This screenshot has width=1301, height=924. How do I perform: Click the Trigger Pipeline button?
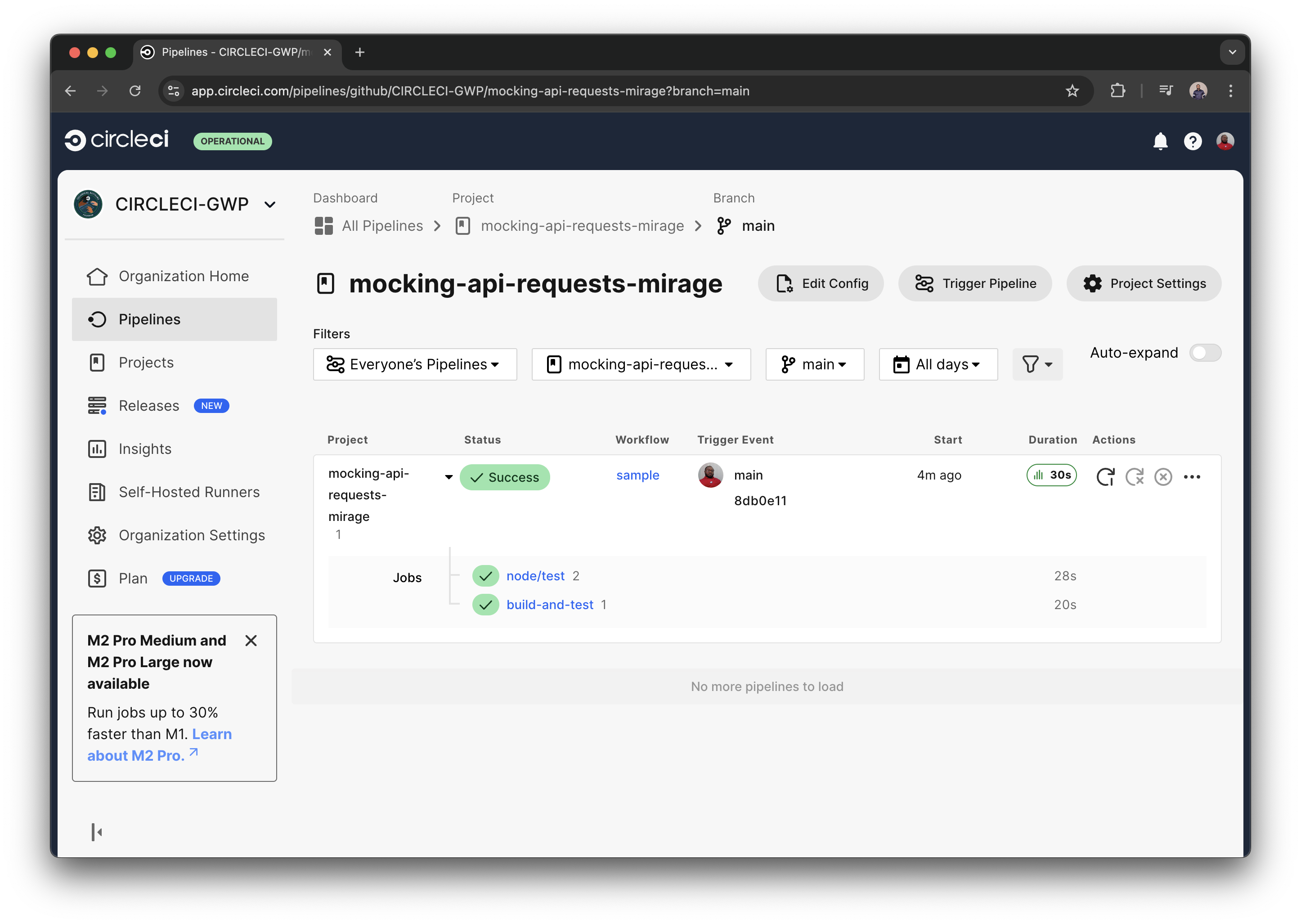coord(974,283)
